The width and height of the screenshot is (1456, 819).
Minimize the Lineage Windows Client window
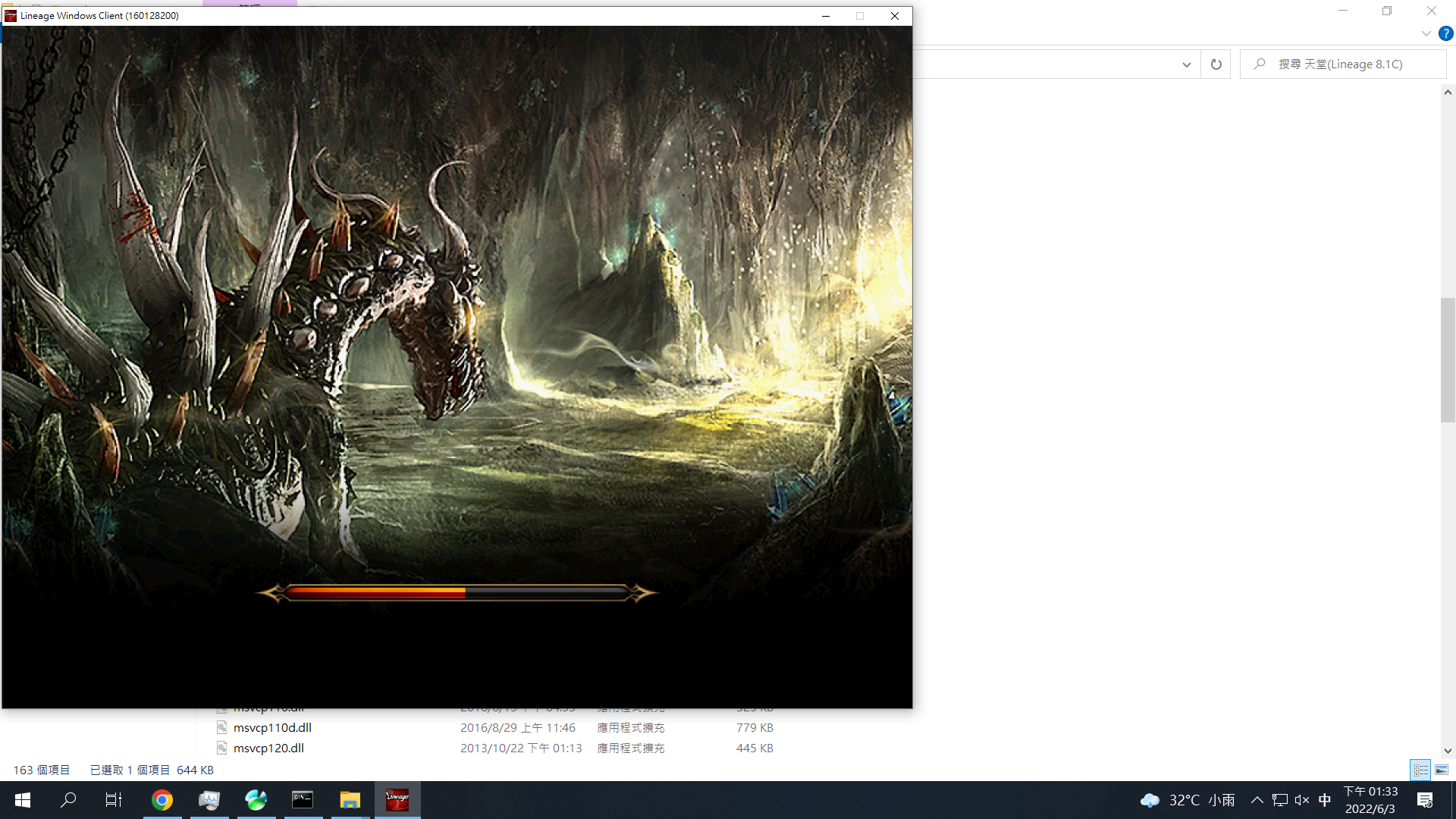[x=826, y=16]
